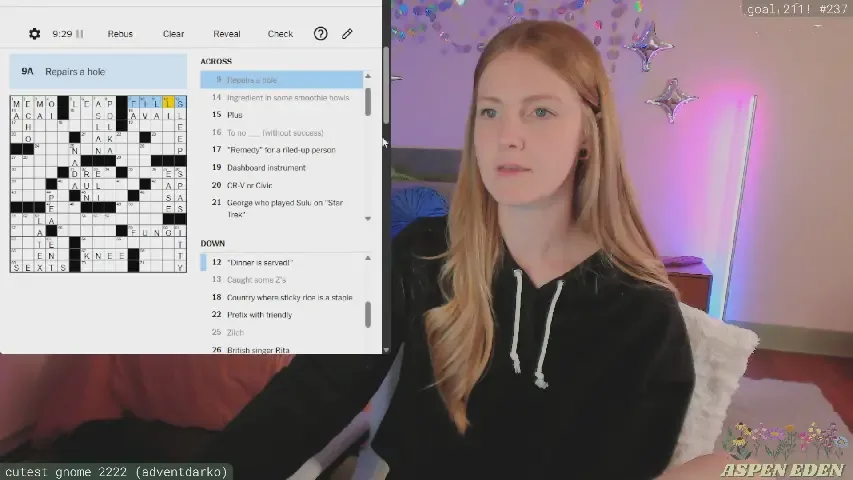Pick the sticky rice country clue
This screenshot has height=480, width=853.
[x=289, y=297]
